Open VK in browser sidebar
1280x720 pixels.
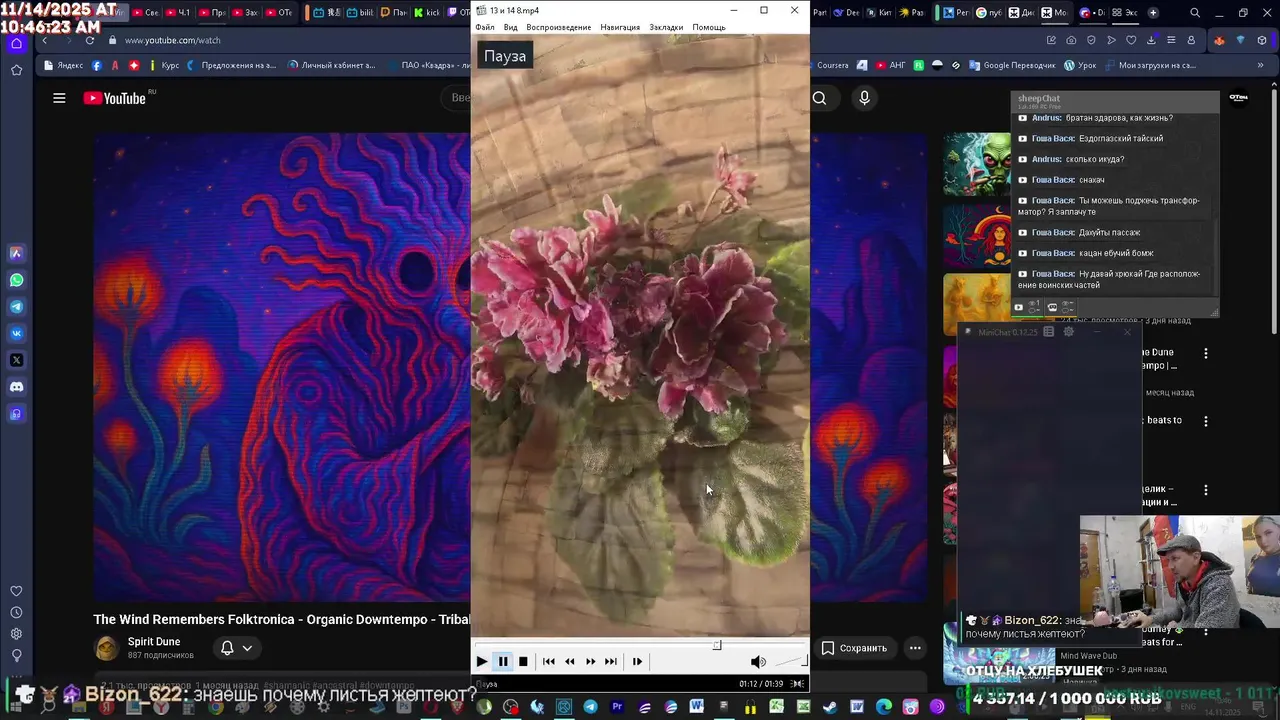point(16,333)
